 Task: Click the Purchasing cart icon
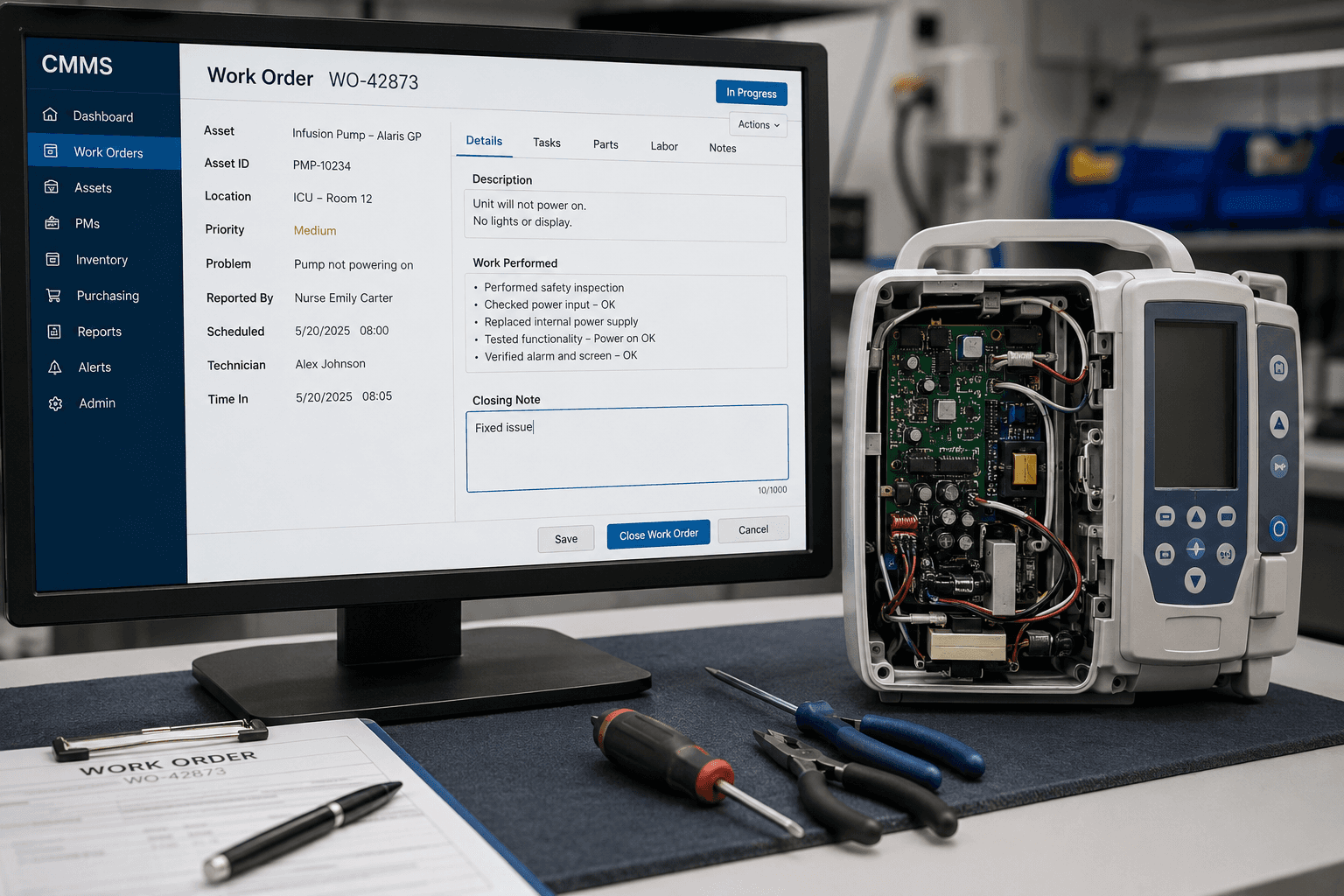[53, 296]
